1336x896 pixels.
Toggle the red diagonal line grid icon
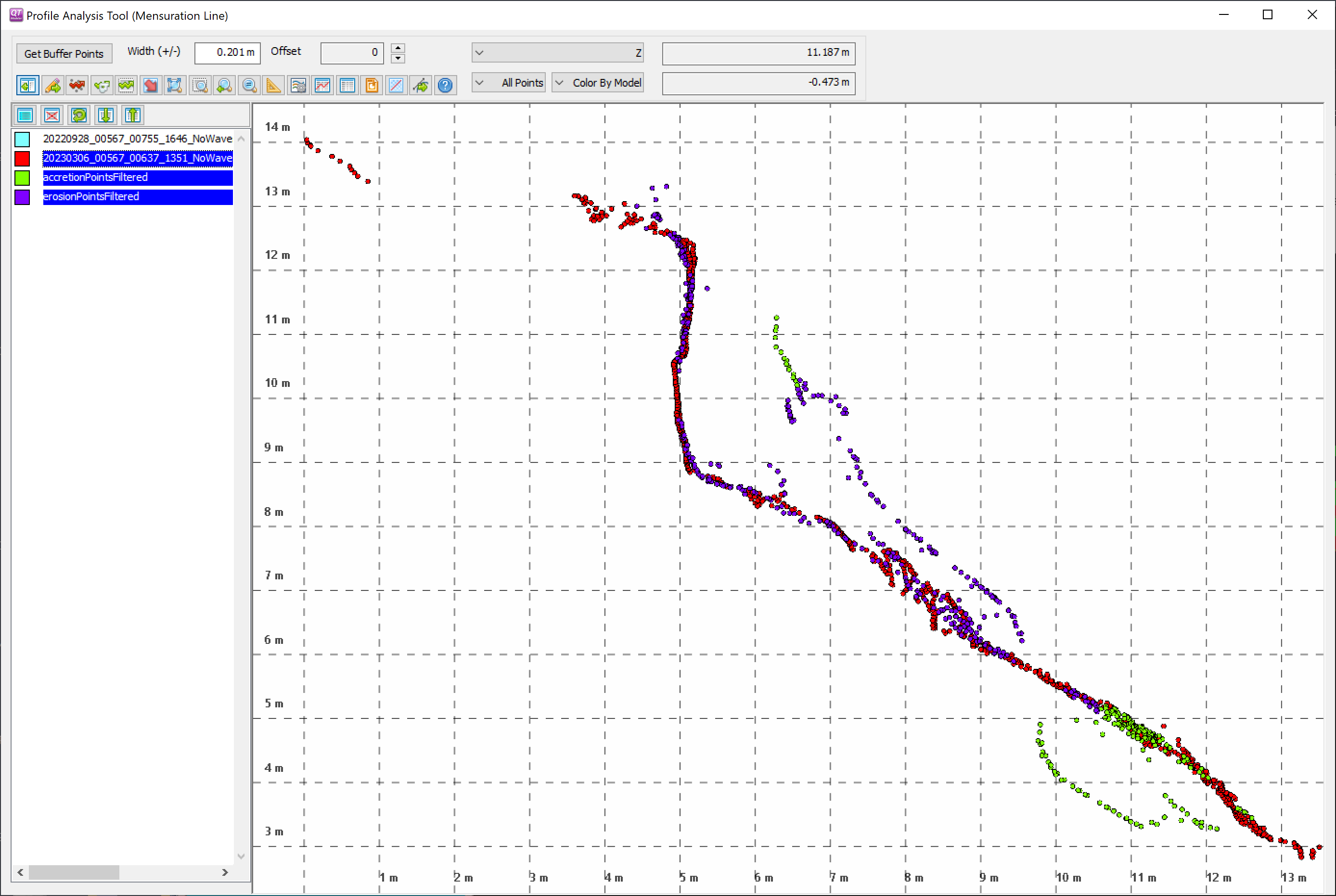[x=396, y=86]
